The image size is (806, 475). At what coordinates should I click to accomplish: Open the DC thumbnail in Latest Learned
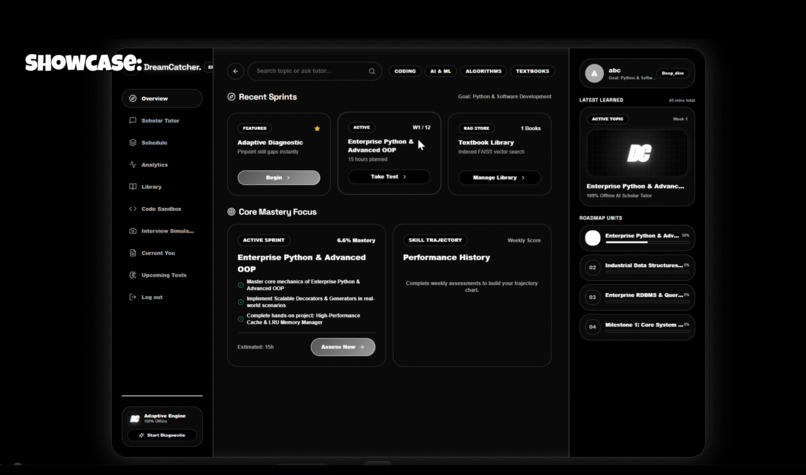click(637, 153)
